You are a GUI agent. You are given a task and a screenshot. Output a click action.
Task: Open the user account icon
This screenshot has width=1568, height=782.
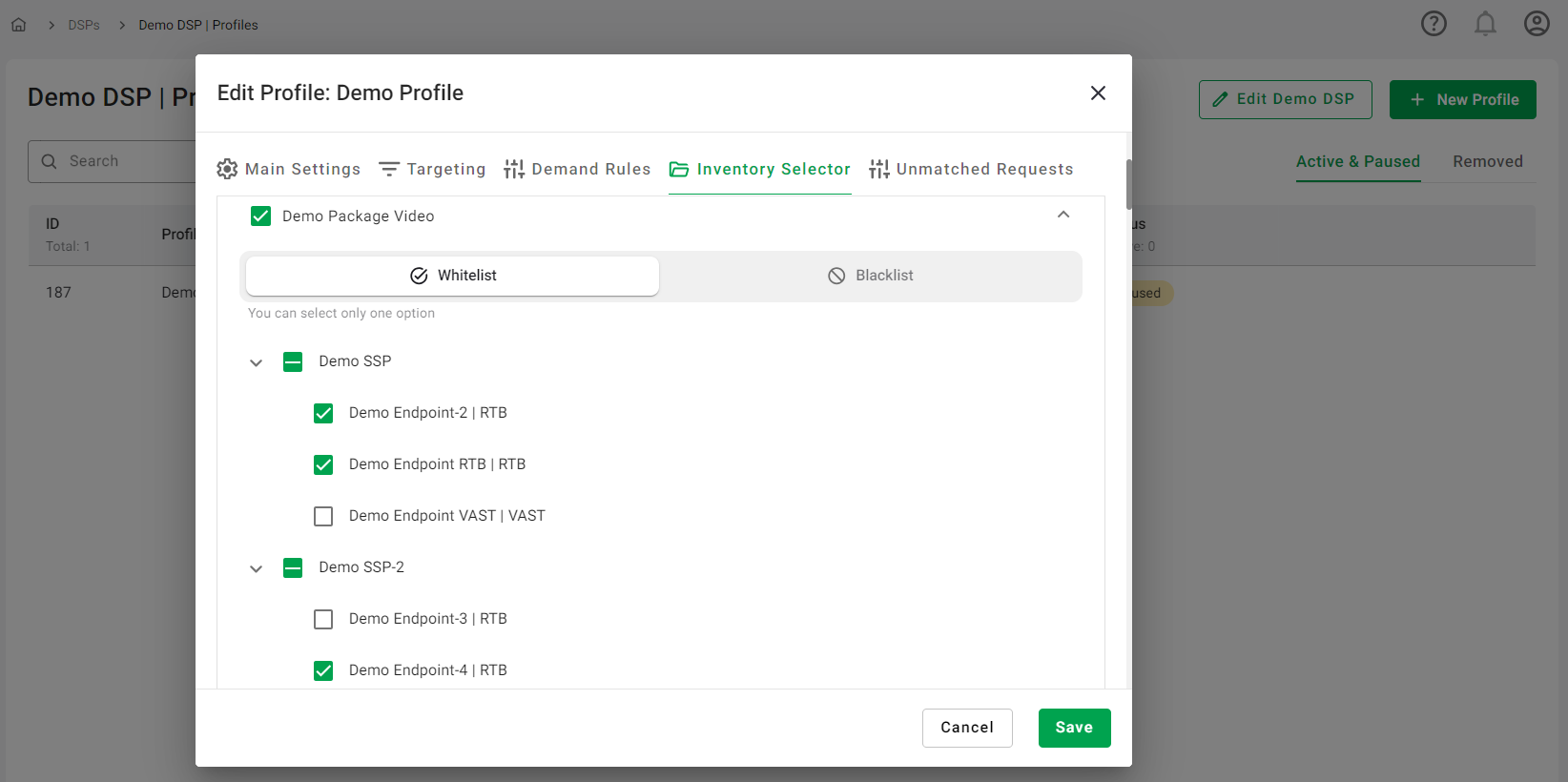[x=1537, y=23]
